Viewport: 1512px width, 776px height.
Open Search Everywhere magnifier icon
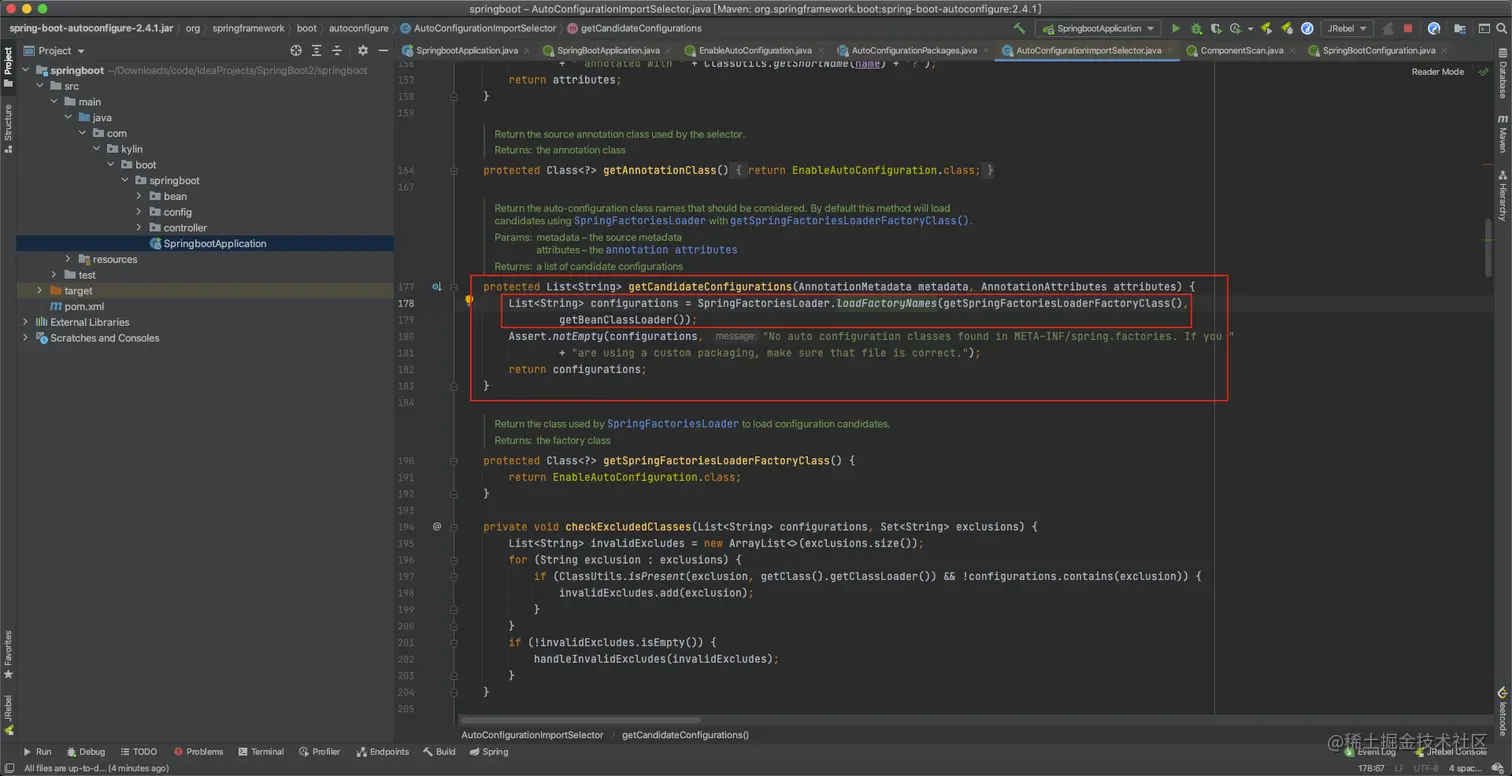click(1500, 29)
